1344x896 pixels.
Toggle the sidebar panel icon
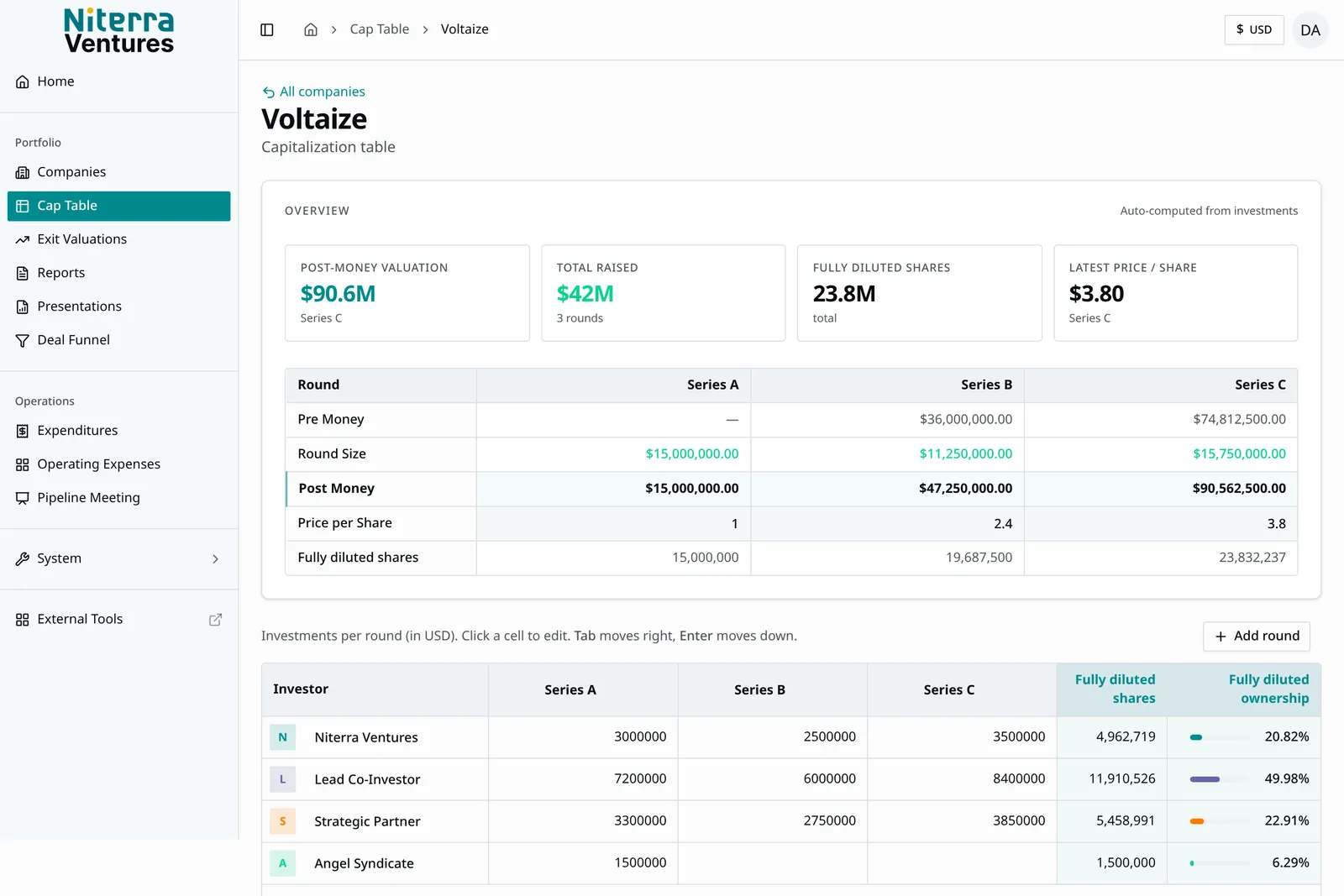267,29
